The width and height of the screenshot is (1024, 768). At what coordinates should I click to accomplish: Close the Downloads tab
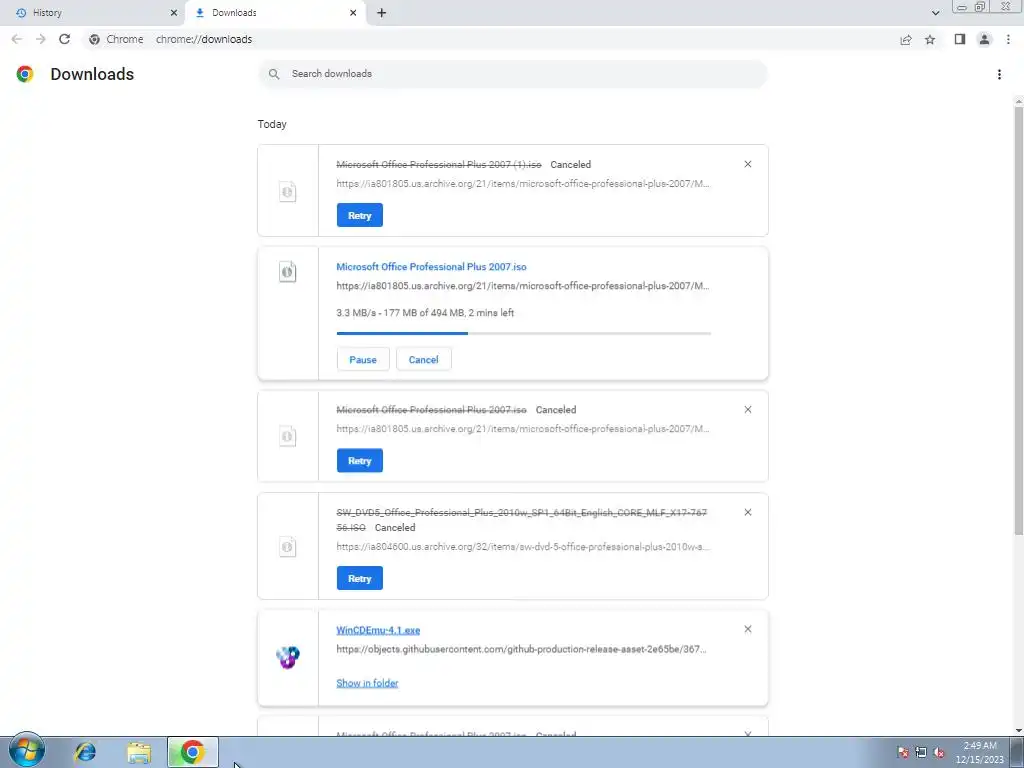(x=353, y=12)
